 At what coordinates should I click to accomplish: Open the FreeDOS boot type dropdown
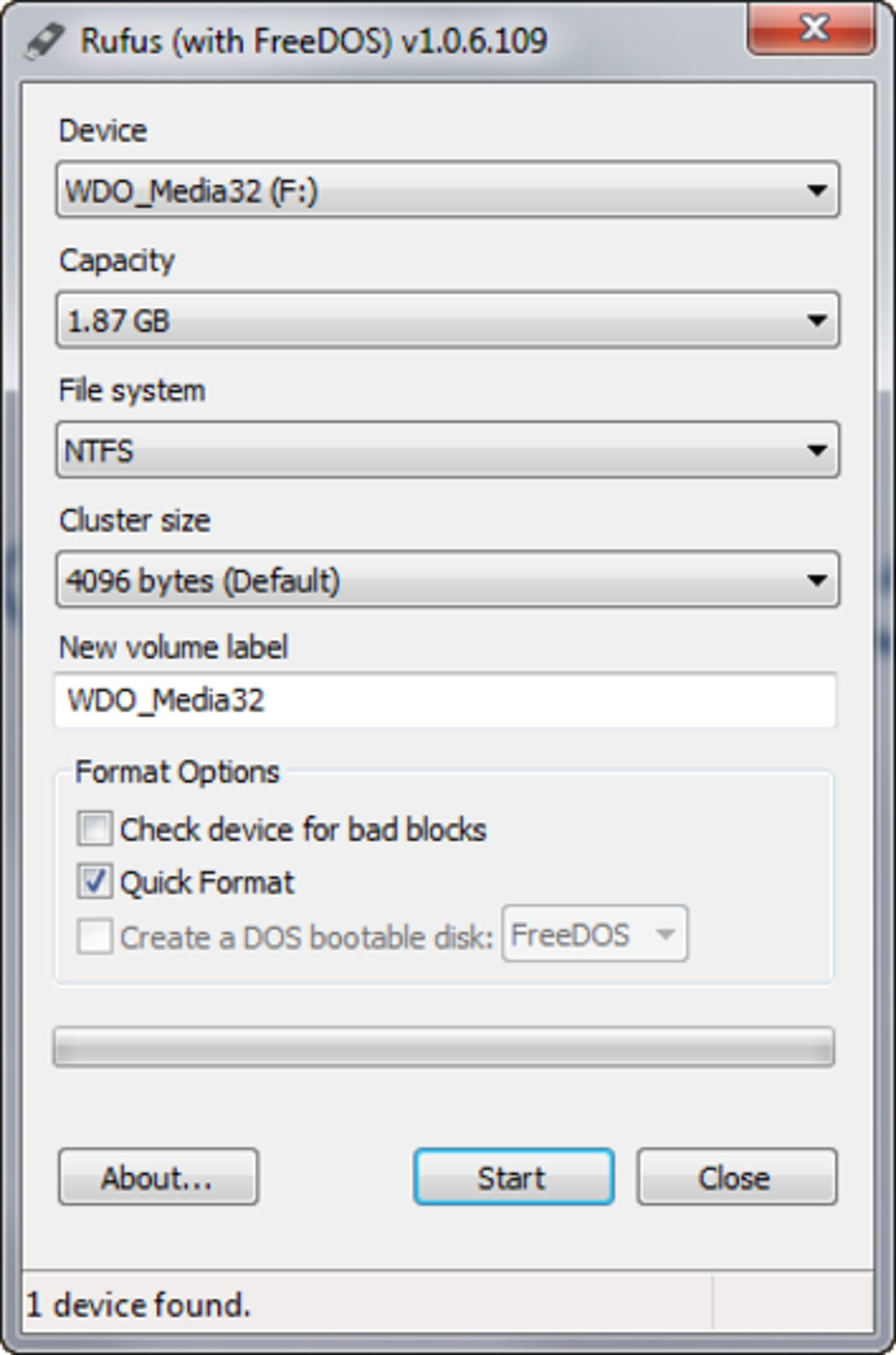tap(594, 934)
